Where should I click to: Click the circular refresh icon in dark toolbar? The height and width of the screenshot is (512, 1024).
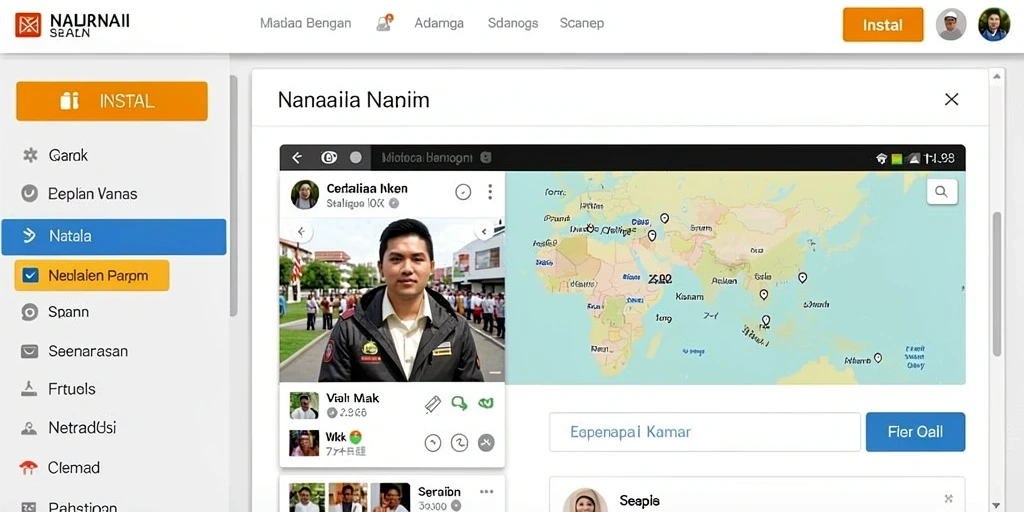(x=328, y=157)
